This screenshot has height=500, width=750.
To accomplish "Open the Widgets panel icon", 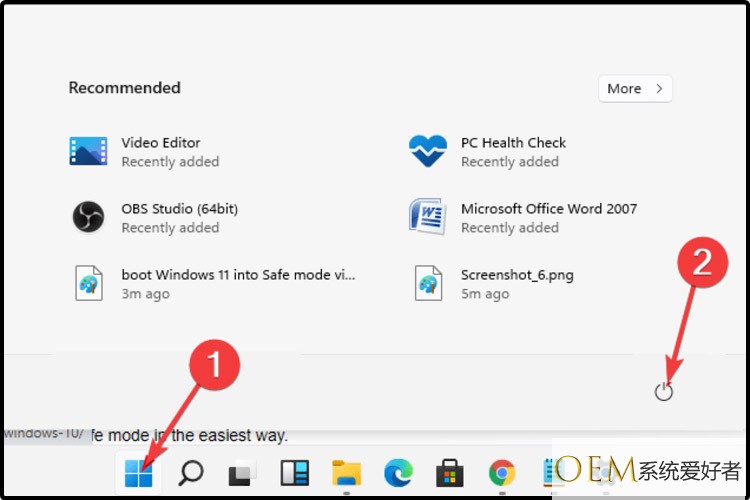I will coord(294,473).
